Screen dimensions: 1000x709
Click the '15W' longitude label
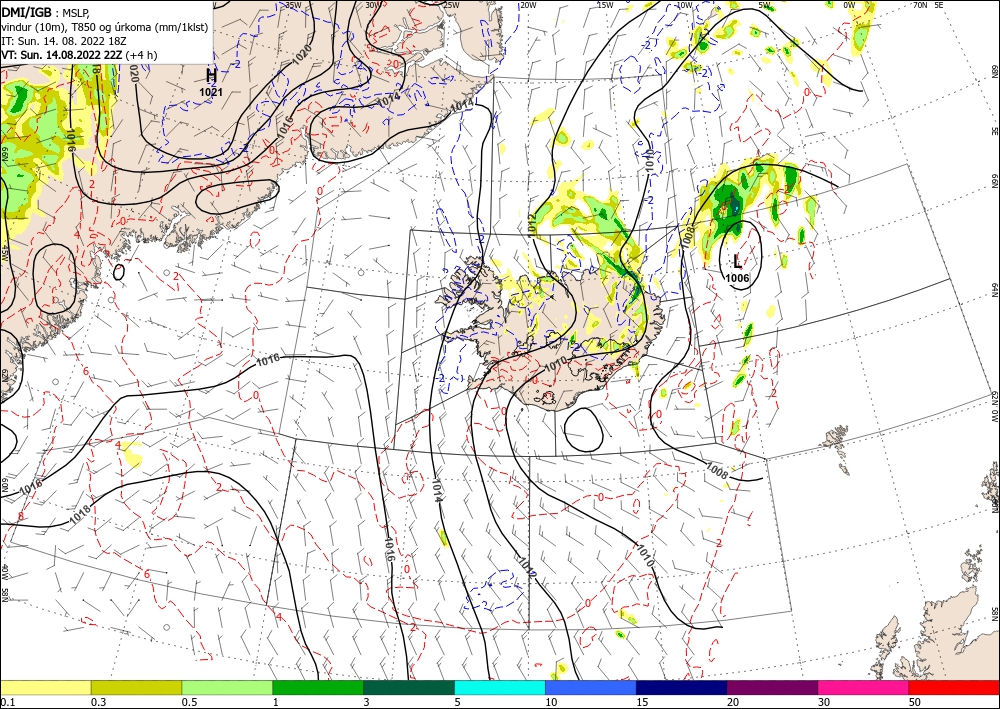pos(605,5)
